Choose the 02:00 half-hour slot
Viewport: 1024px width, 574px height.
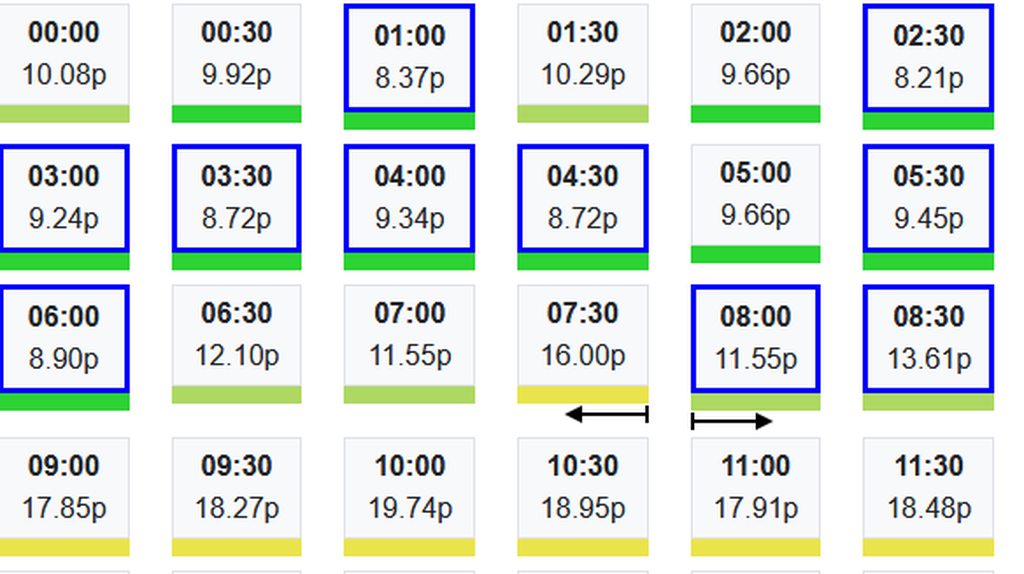tap(755, 54)
